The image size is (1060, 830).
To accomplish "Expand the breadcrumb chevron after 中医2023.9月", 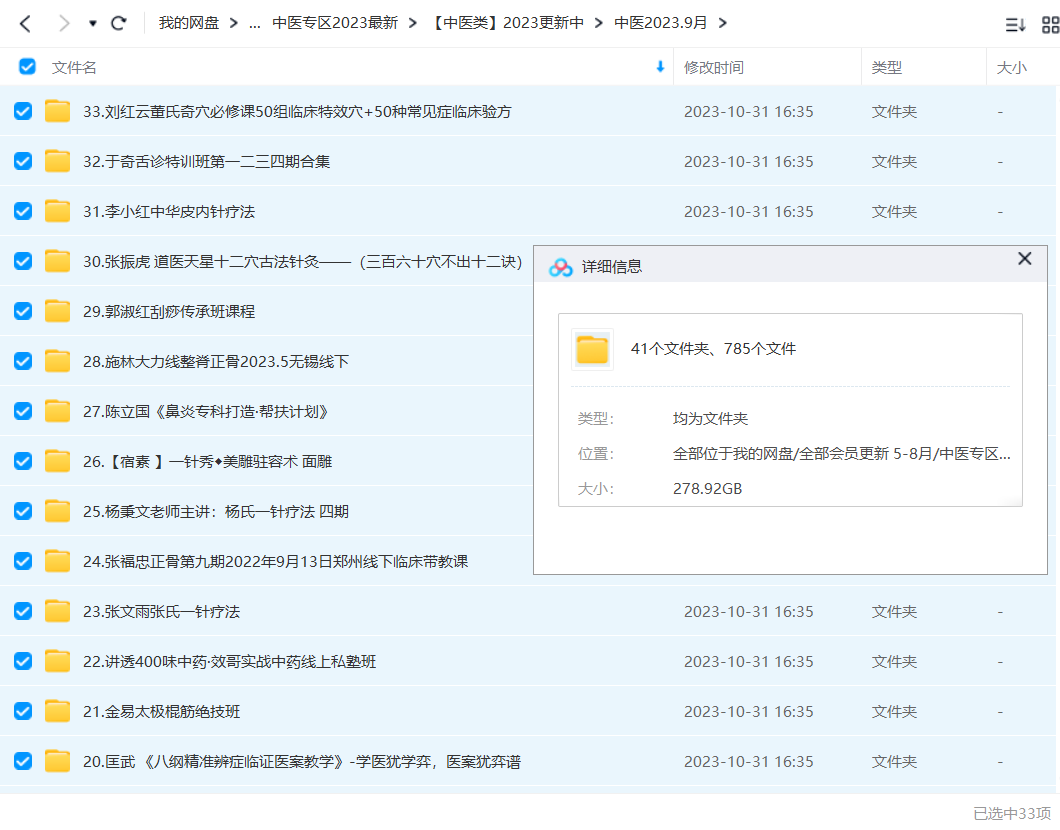I will (723, 23).
